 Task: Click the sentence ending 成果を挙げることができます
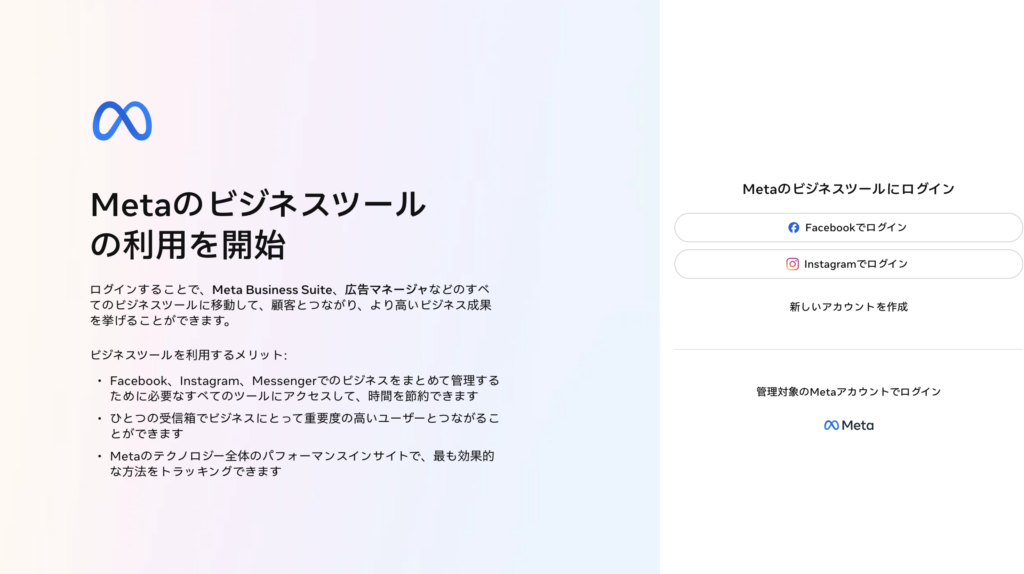click(291, 305)
